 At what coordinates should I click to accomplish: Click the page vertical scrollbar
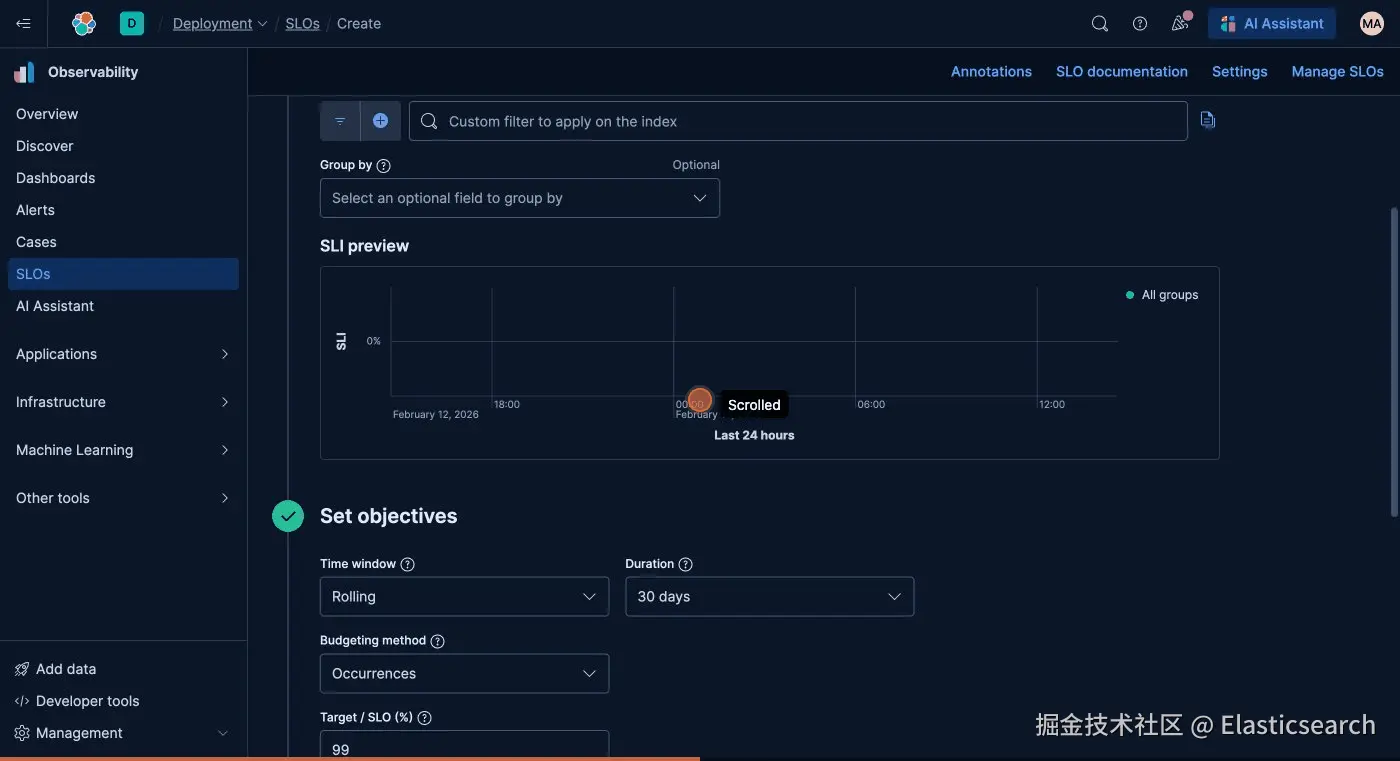(x=1394, y=362)
